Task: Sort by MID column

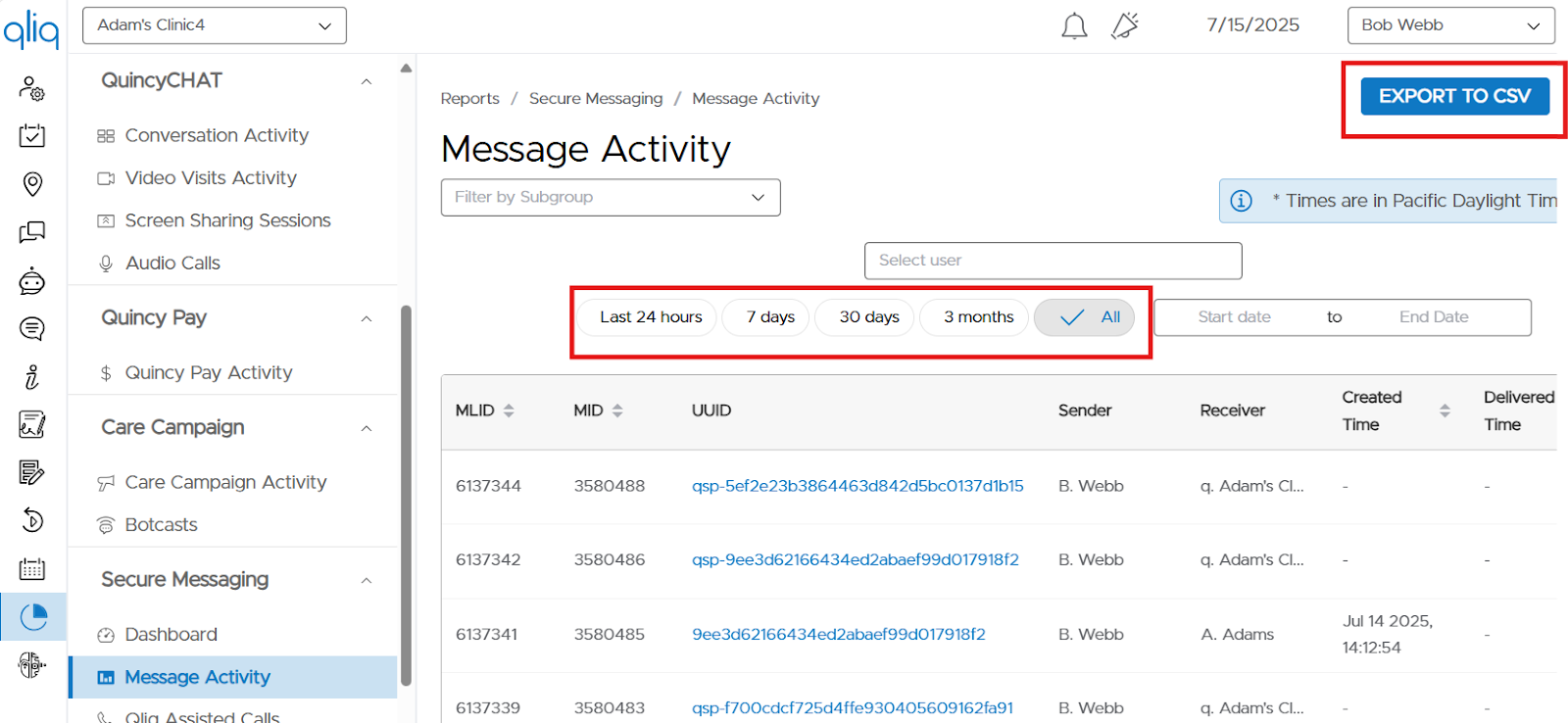Action: coord(617,410)
